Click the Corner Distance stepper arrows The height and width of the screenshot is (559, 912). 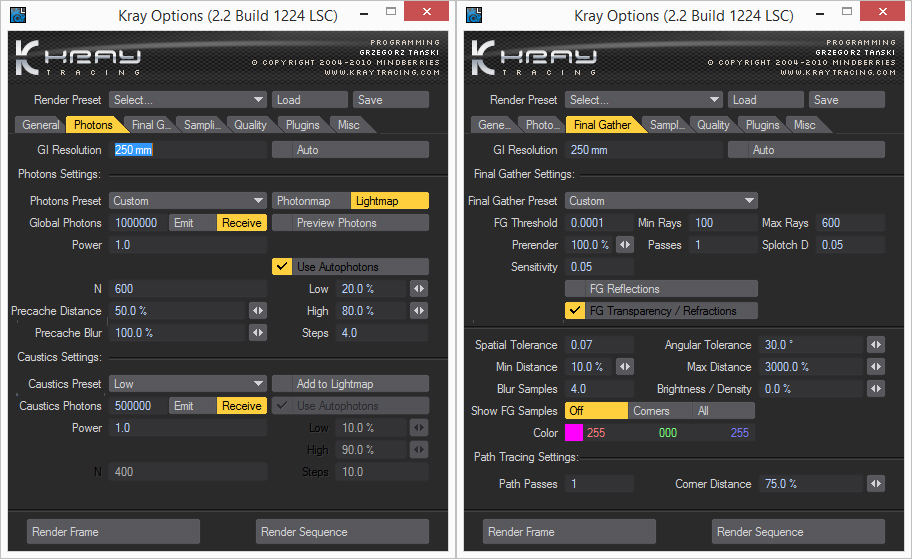tap(875, 484)
